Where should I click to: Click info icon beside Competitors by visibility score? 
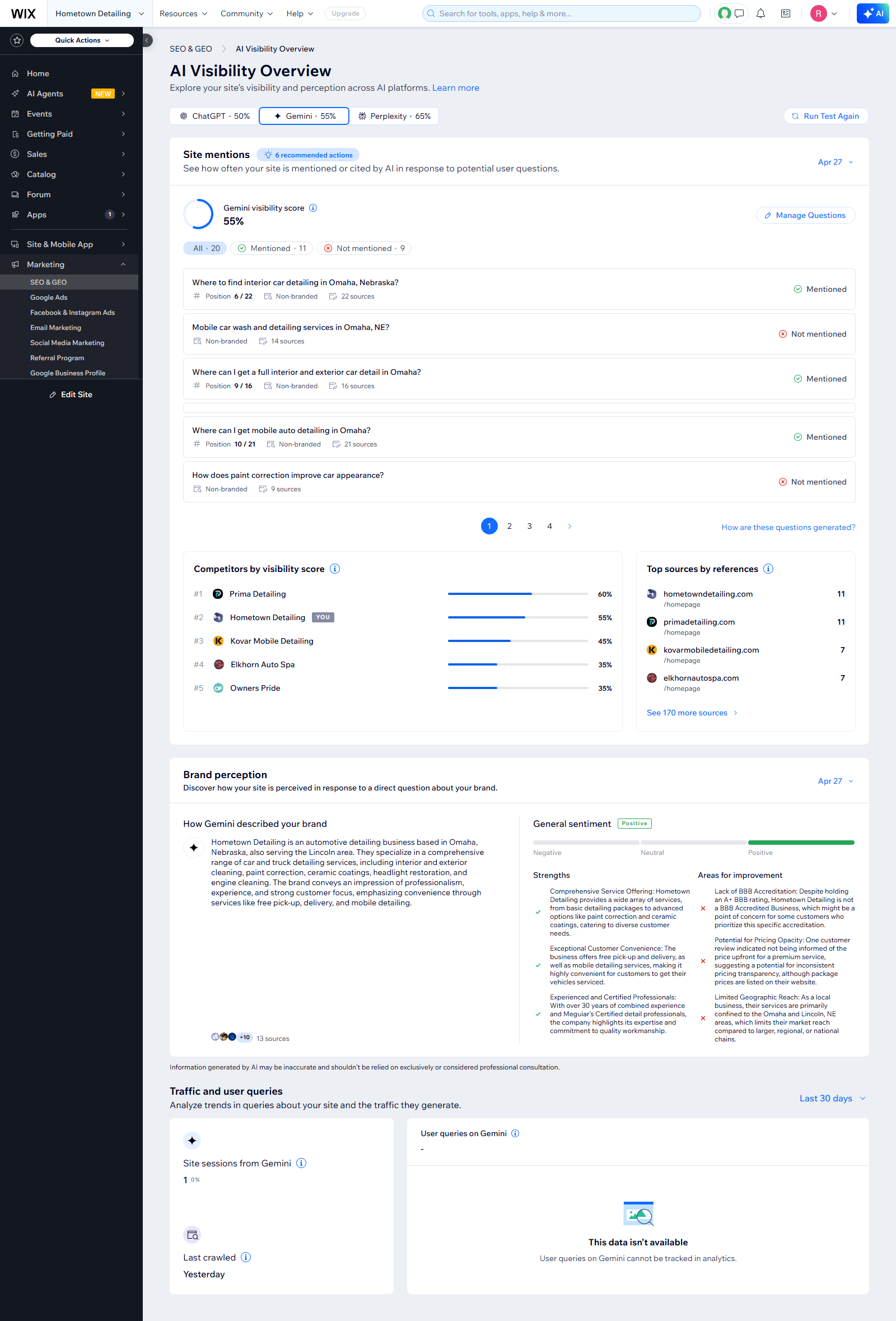[335, 569]
